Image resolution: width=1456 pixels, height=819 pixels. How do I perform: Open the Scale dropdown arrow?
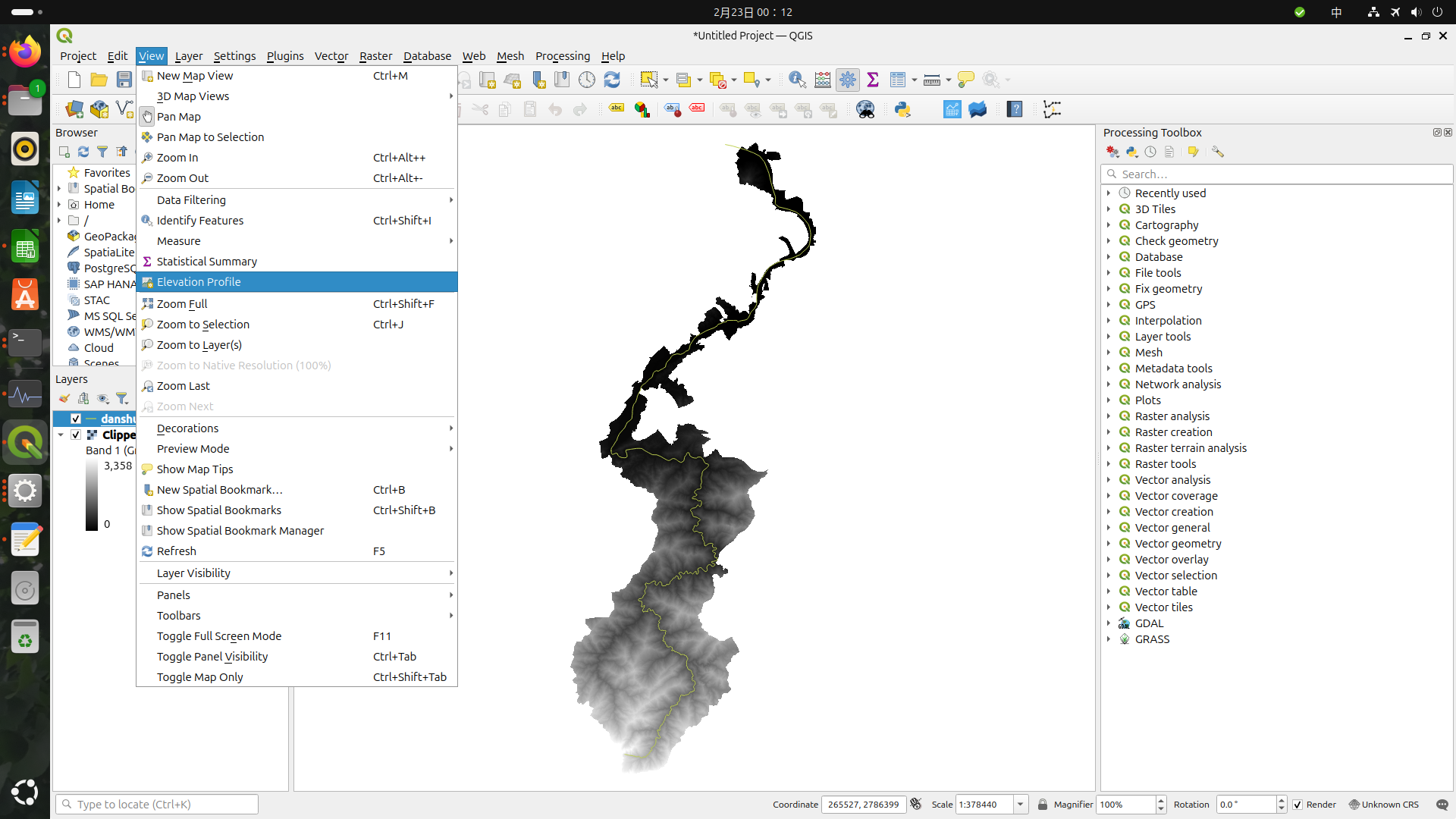[x=1021, y=805]
